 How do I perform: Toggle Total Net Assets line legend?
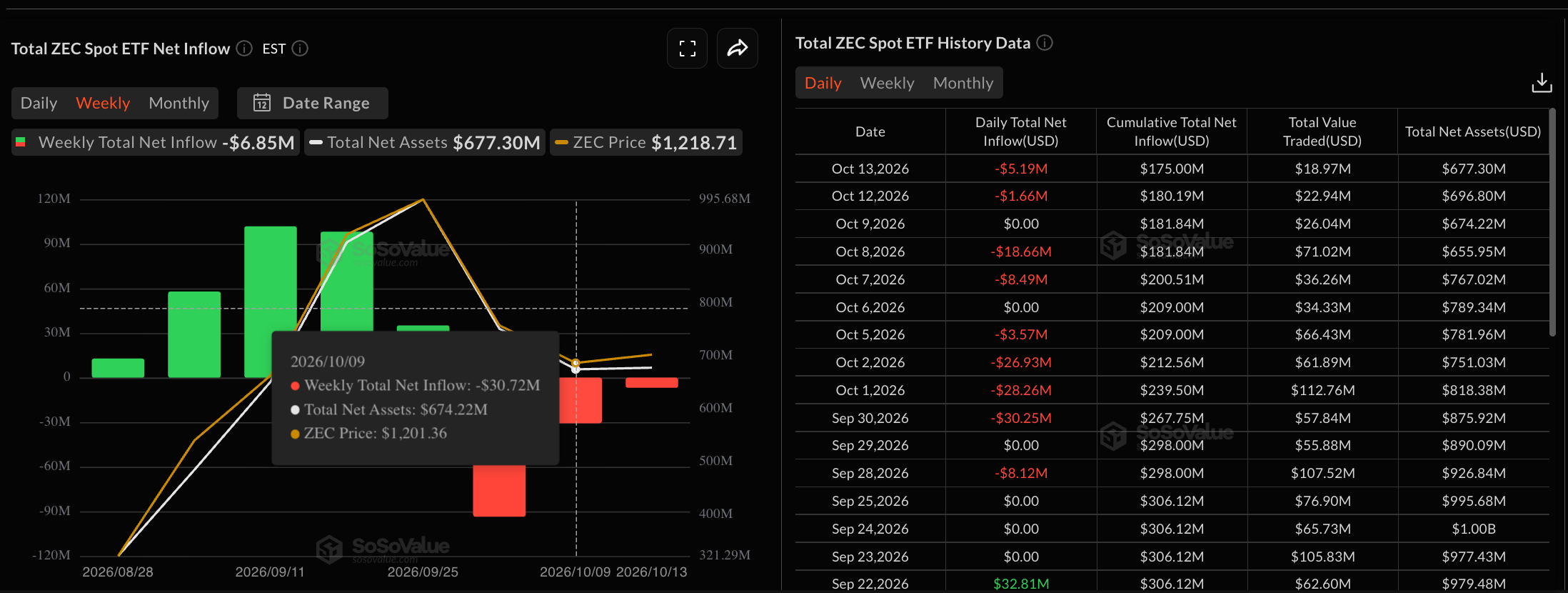pyautogui.click(x=425, y=142)
